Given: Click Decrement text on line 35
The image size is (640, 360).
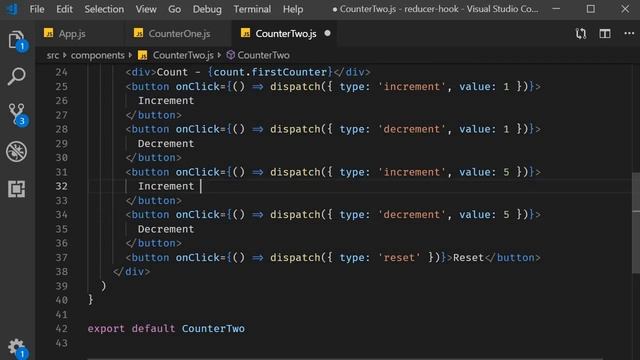Looking at the screenshot, I should tap(166, 229).
